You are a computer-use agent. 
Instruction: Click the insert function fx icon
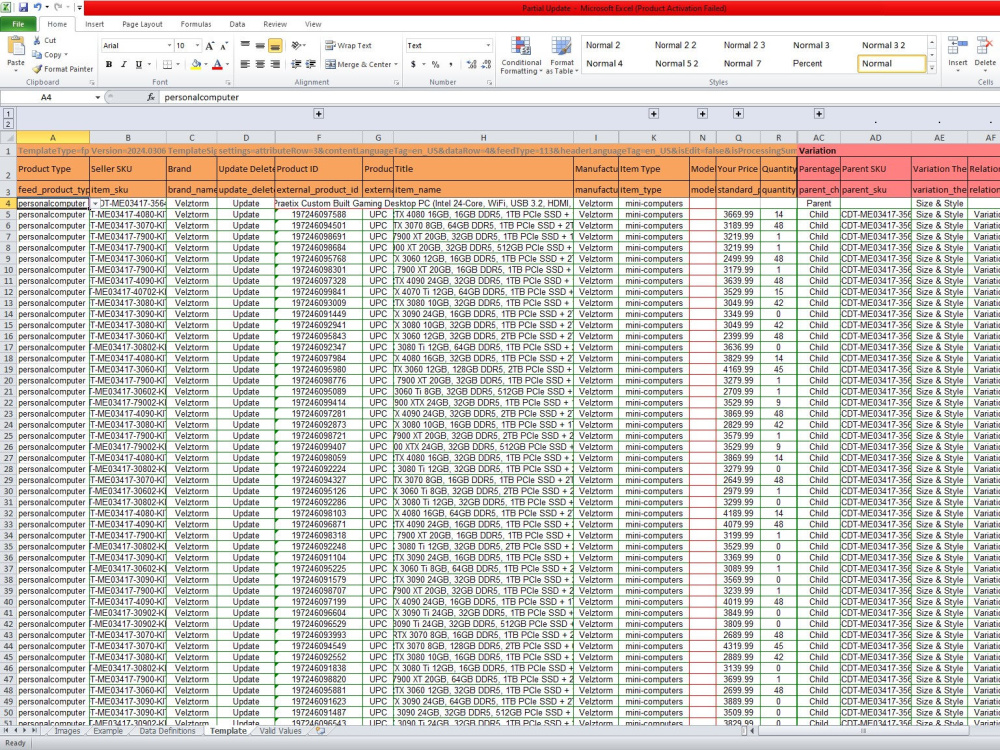151,97
